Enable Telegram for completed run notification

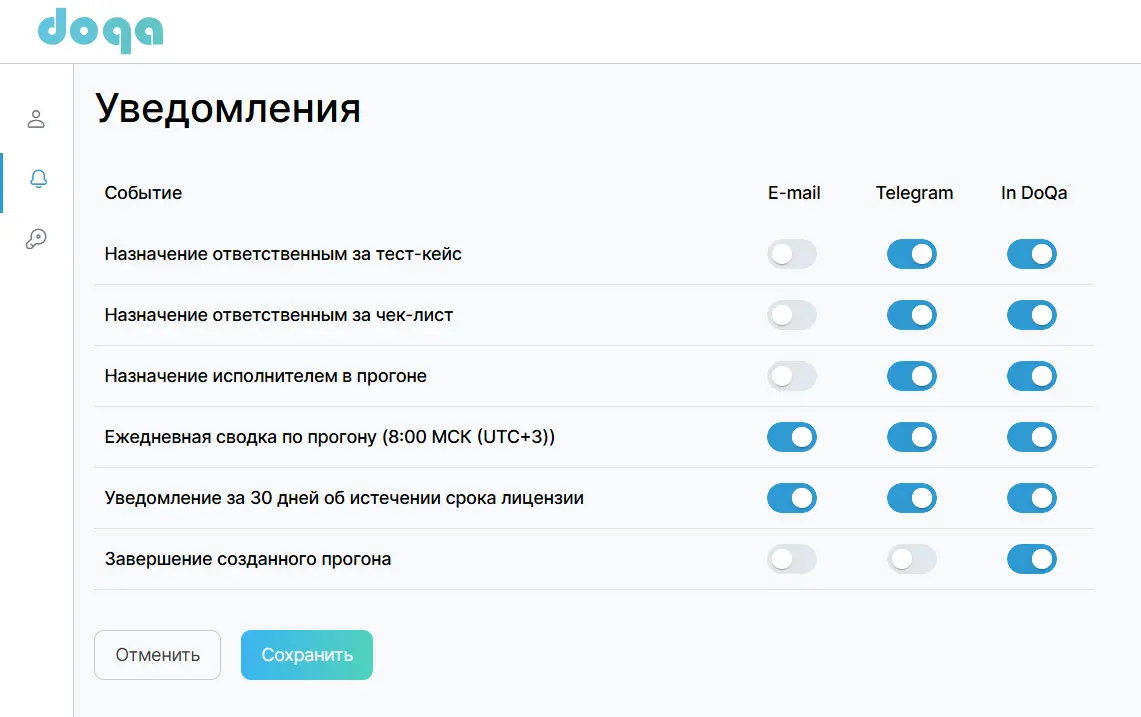pos(912,559)
